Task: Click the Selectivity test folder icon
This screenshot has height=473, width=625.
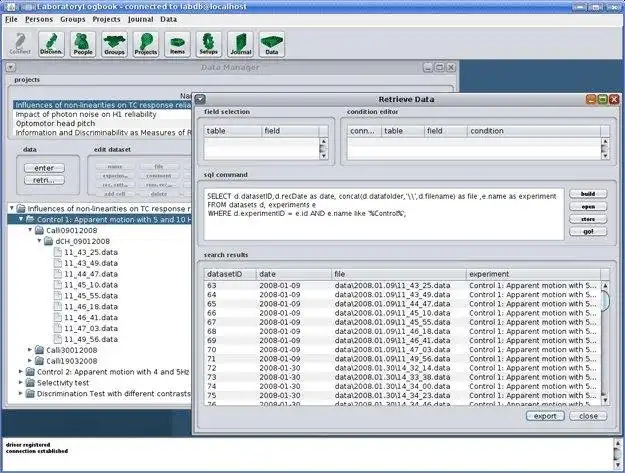Action: [x=30, y=383]
